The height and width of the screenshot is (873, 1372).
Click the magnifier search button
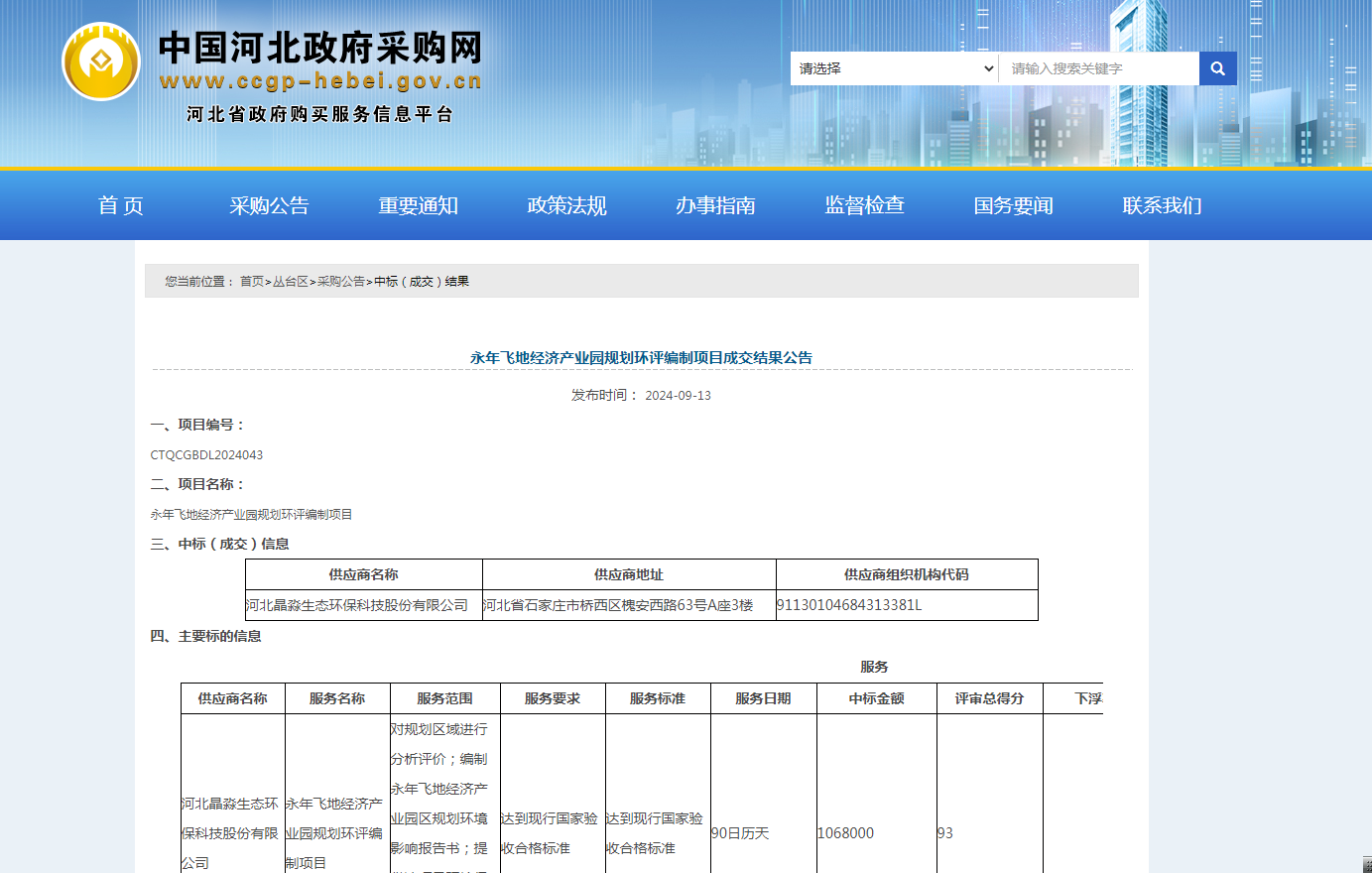click(1217, 68)
